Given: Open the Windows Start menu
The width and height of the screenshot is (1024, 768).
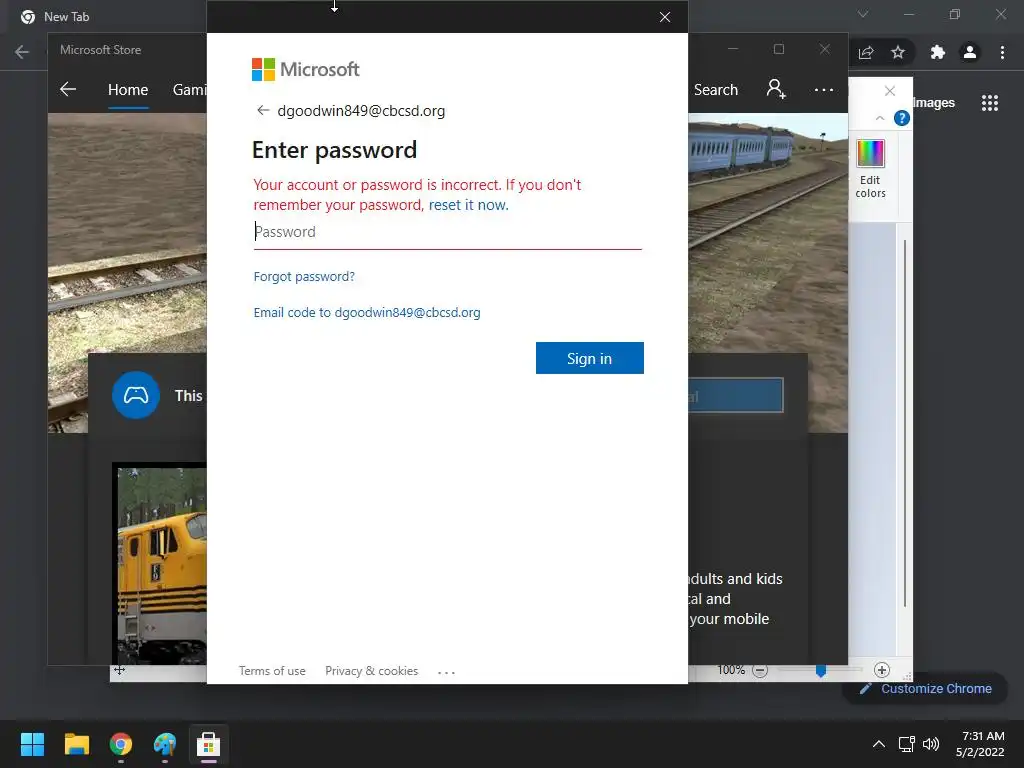Looking at the screenshot, I should tap(32, 744).
